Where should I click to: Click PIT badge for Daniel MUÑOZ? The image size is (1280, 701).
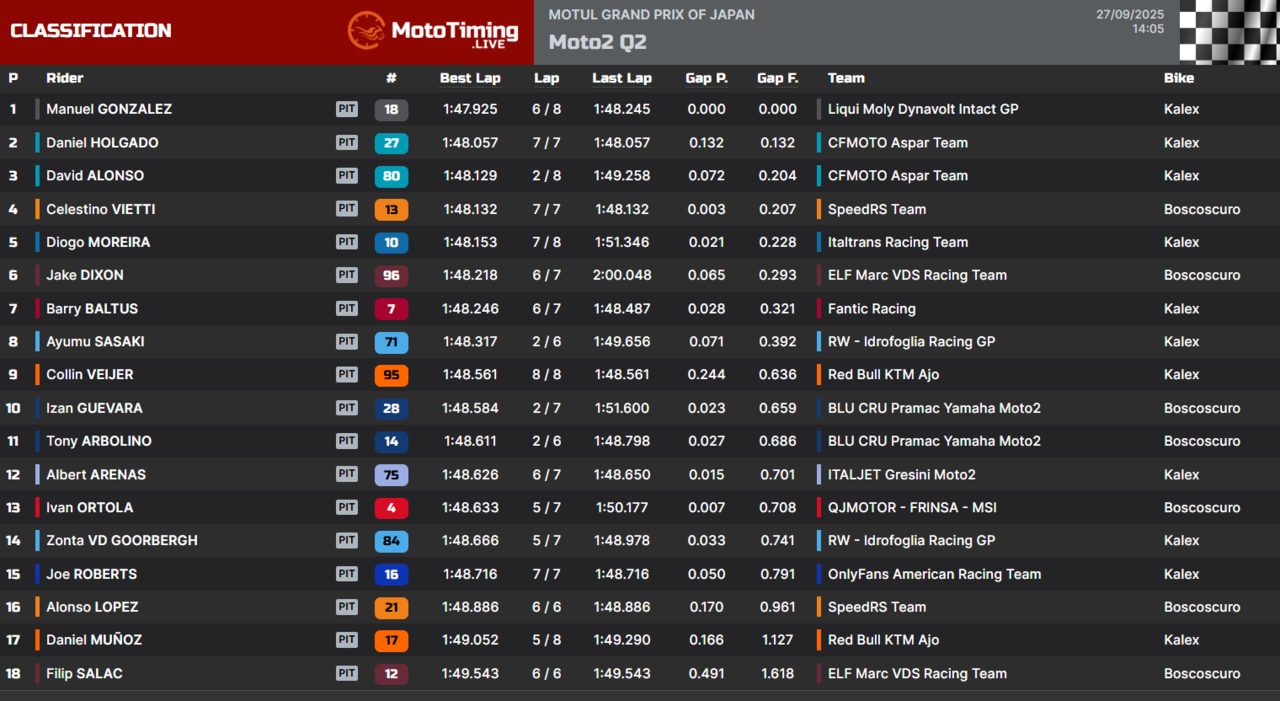[x=347, y=639]
